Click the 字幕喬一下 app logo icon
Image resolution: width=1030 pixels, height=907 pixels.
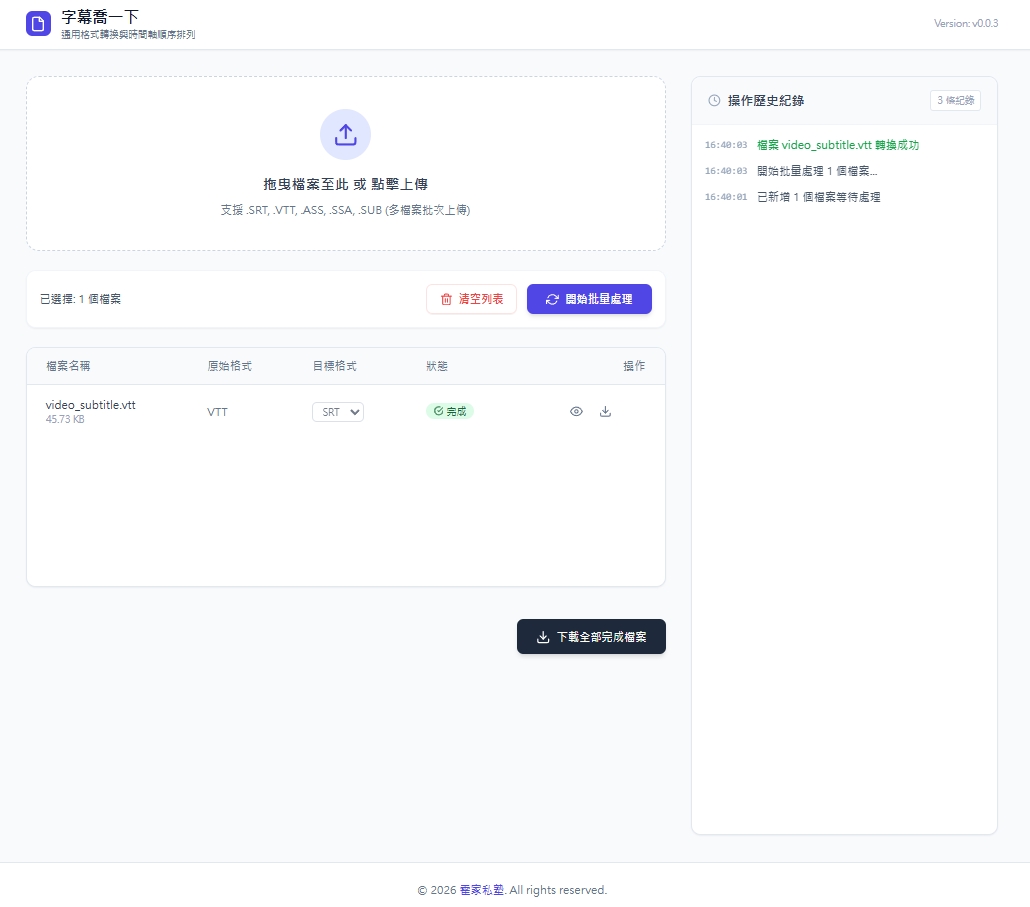[x=38, y=24]
